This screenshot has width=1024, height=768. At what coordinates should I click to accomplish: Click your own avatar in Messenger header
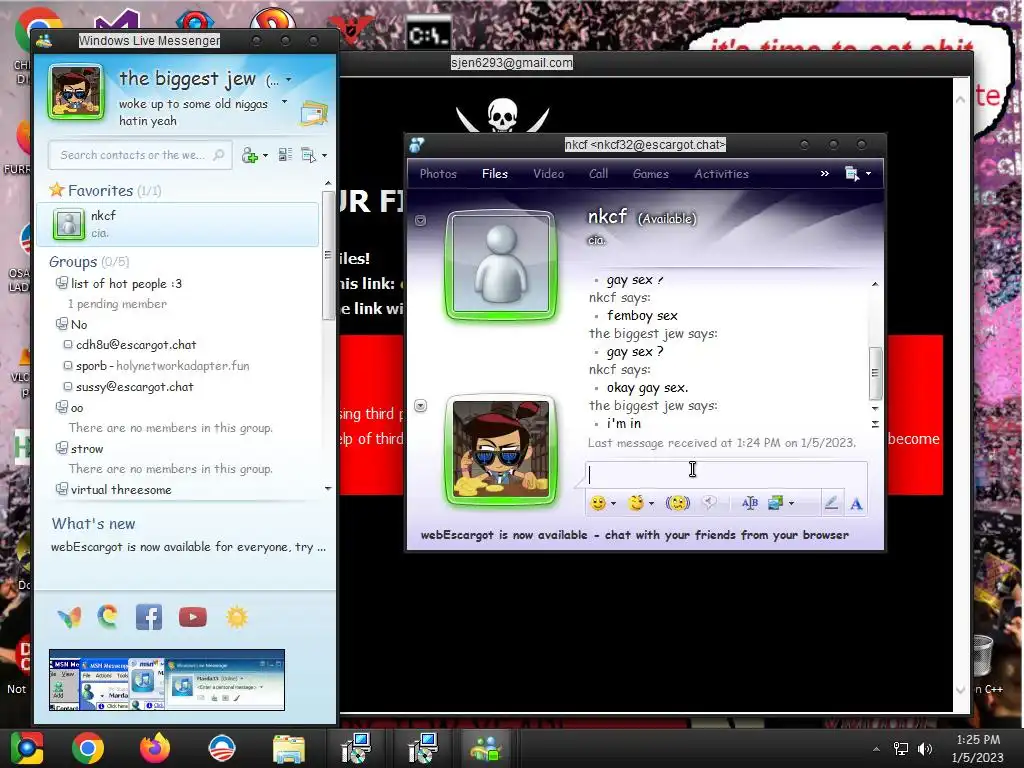pos(76,92)
